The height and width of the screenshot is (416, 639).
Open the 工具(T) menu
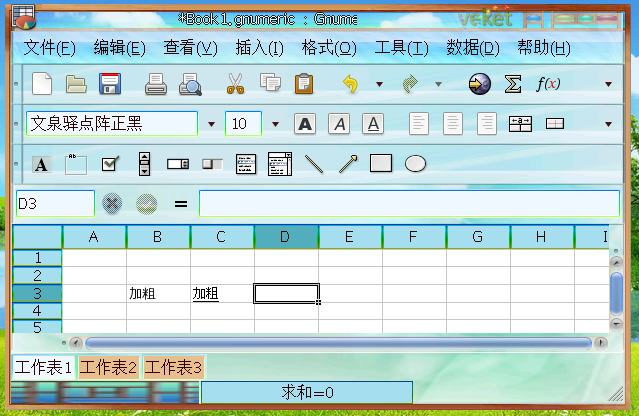click(401, 48)
